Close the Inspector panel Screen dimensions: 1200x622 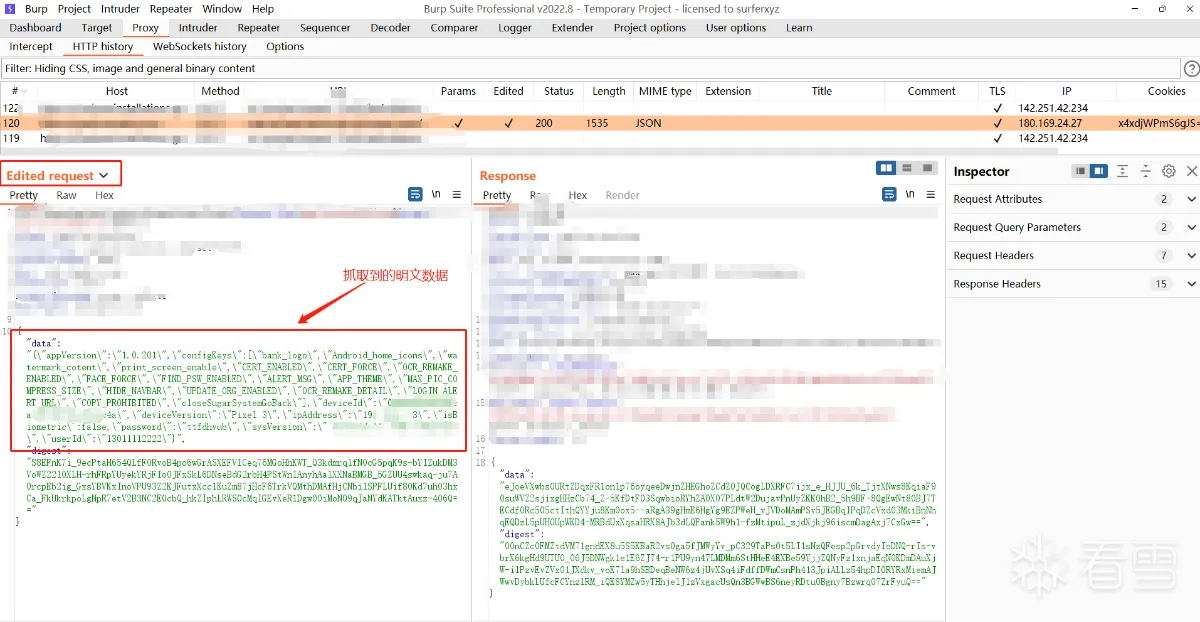[x=1191, y=171]
